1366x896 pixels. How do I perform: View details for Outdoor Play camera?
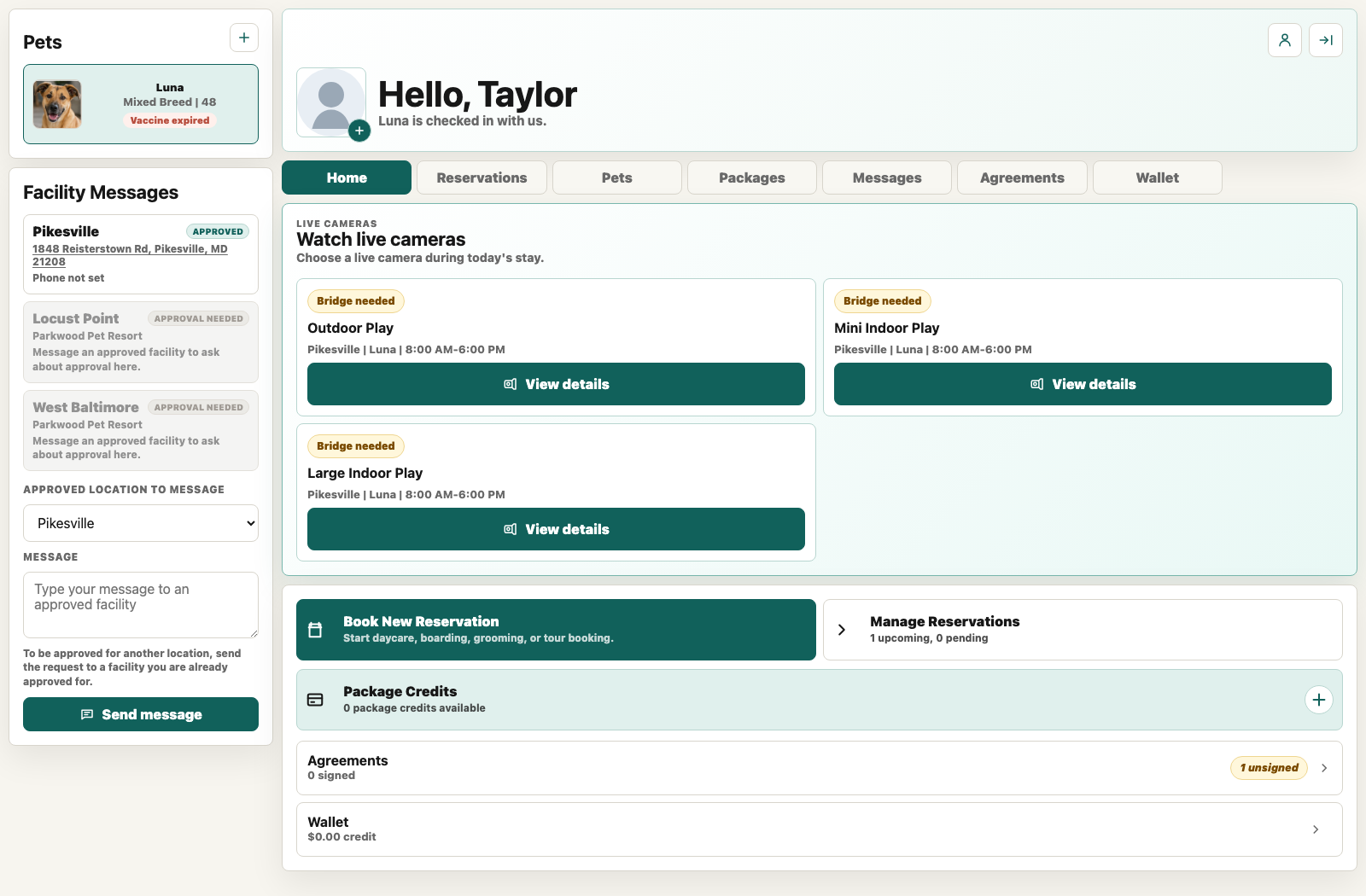pyautogui.click(x=556, y=384)
